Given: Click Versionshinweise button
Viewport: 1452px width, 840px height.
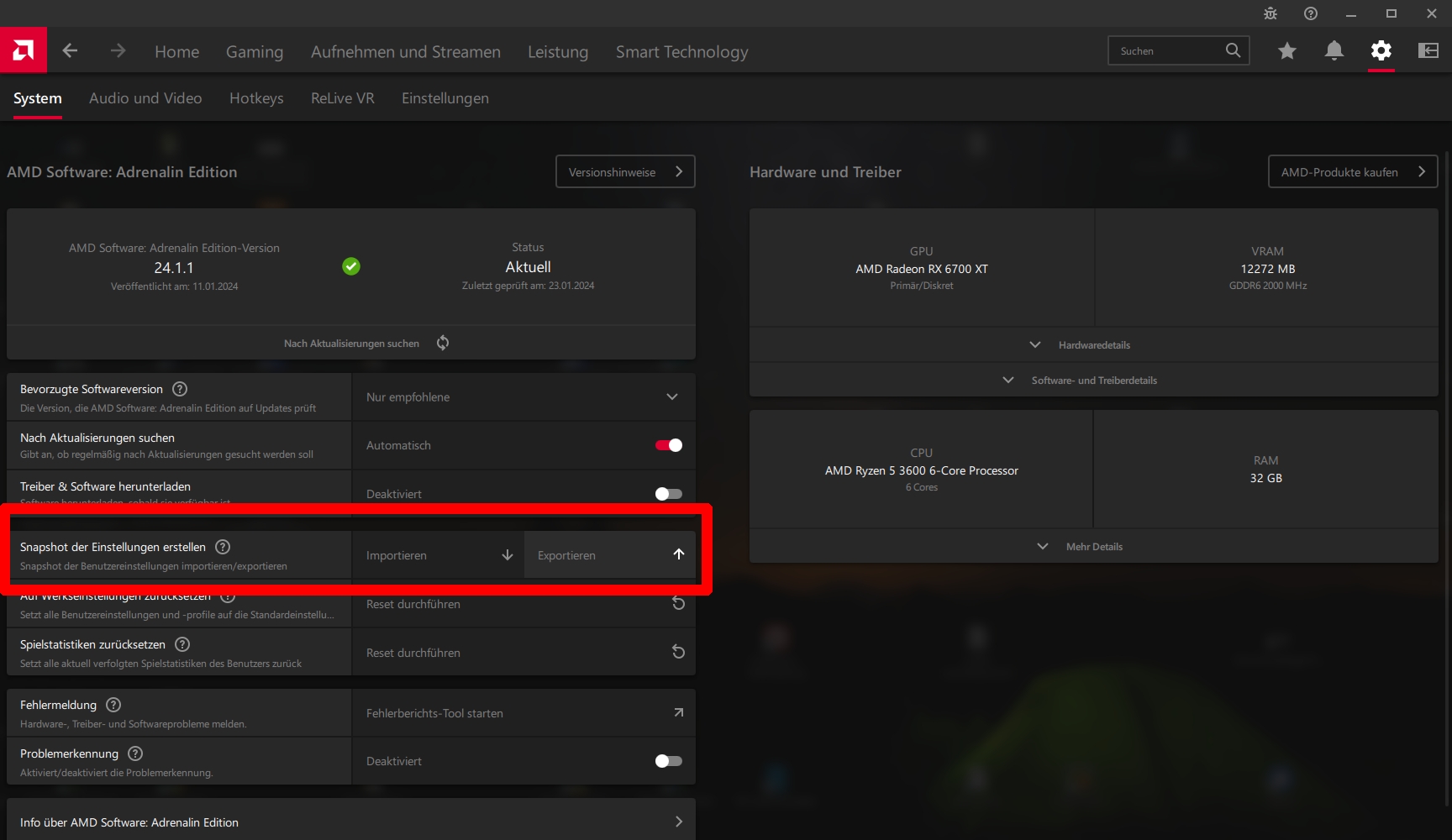Looking at the screenshot, I should pos(625,171).
